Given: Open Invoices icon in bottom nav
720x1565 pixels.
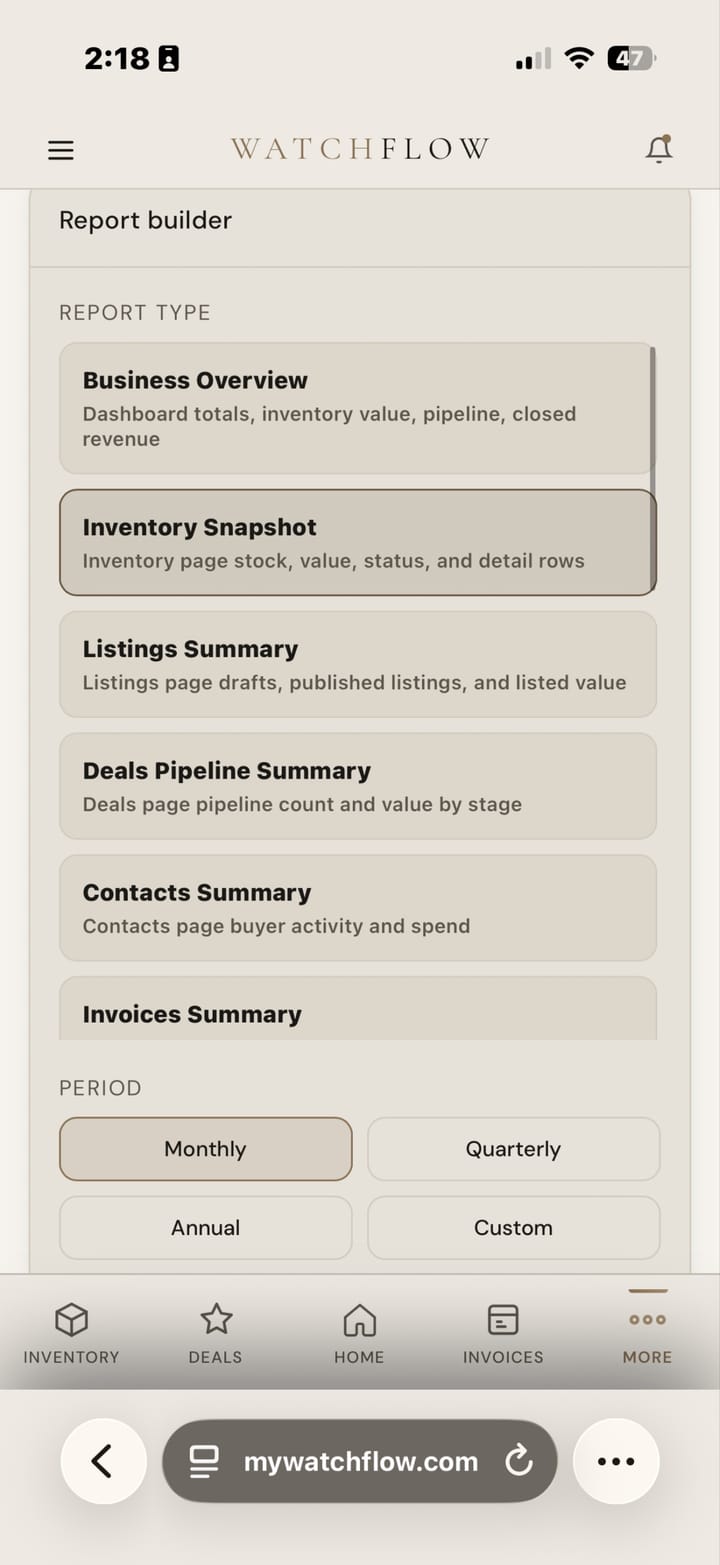Looking at the screenshot, I should (x=503, y=1320).
